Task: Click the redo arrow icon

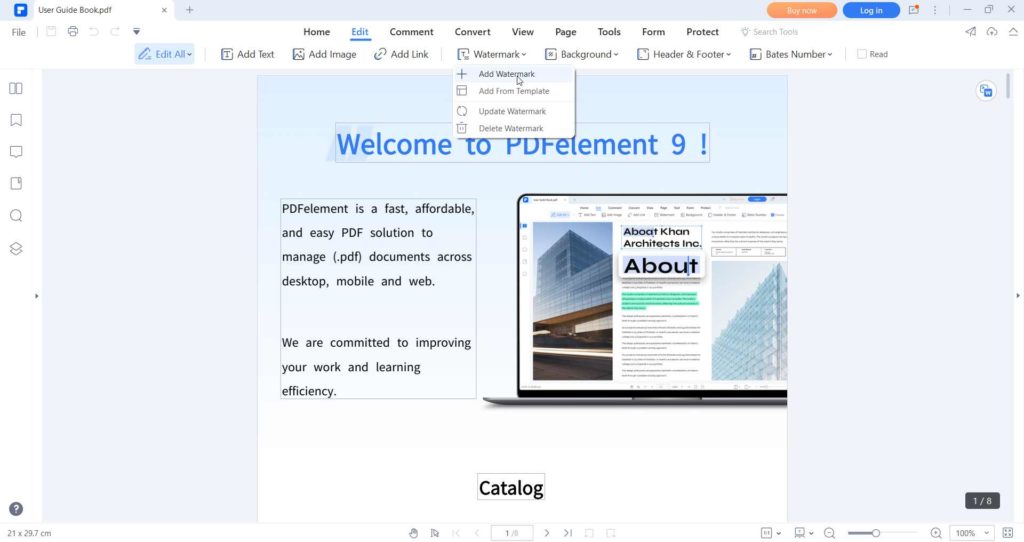Action: (115, 31)
